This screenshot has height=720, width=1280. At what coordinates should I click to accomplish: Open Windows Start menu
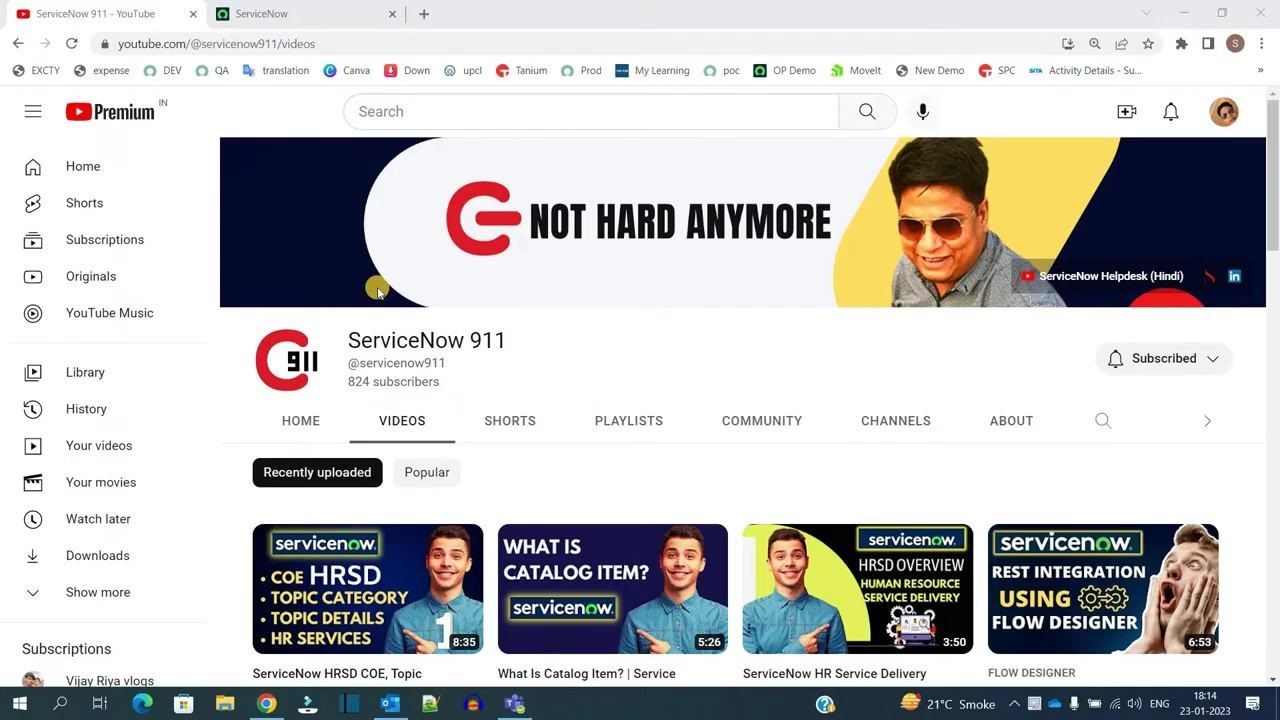[20, 704]
